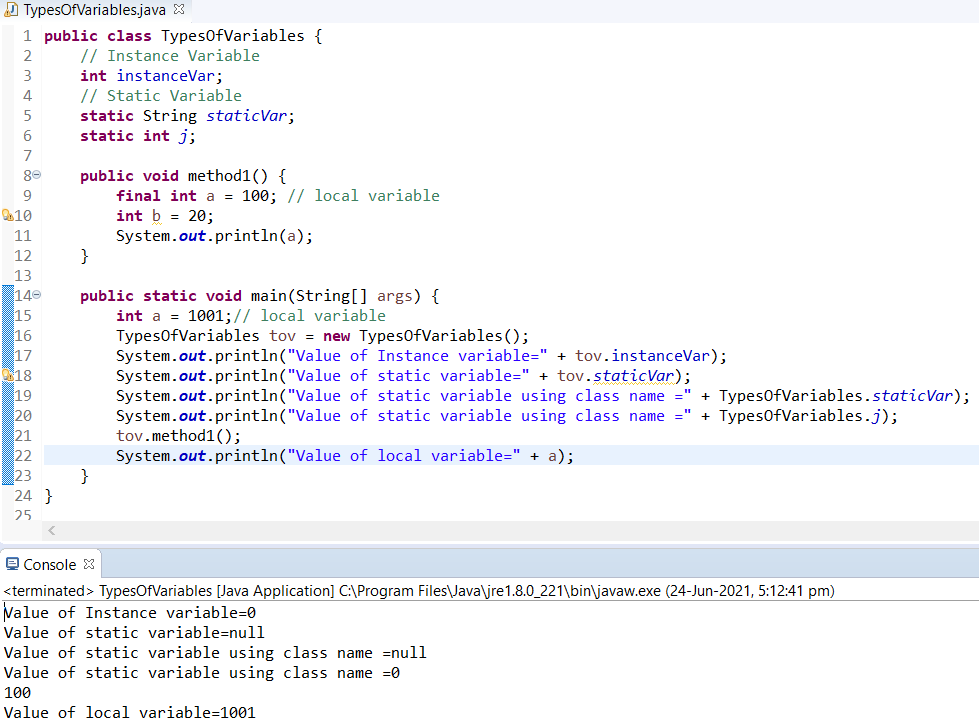Click console output '100'

pyautogui.click(x=17, y=693)
